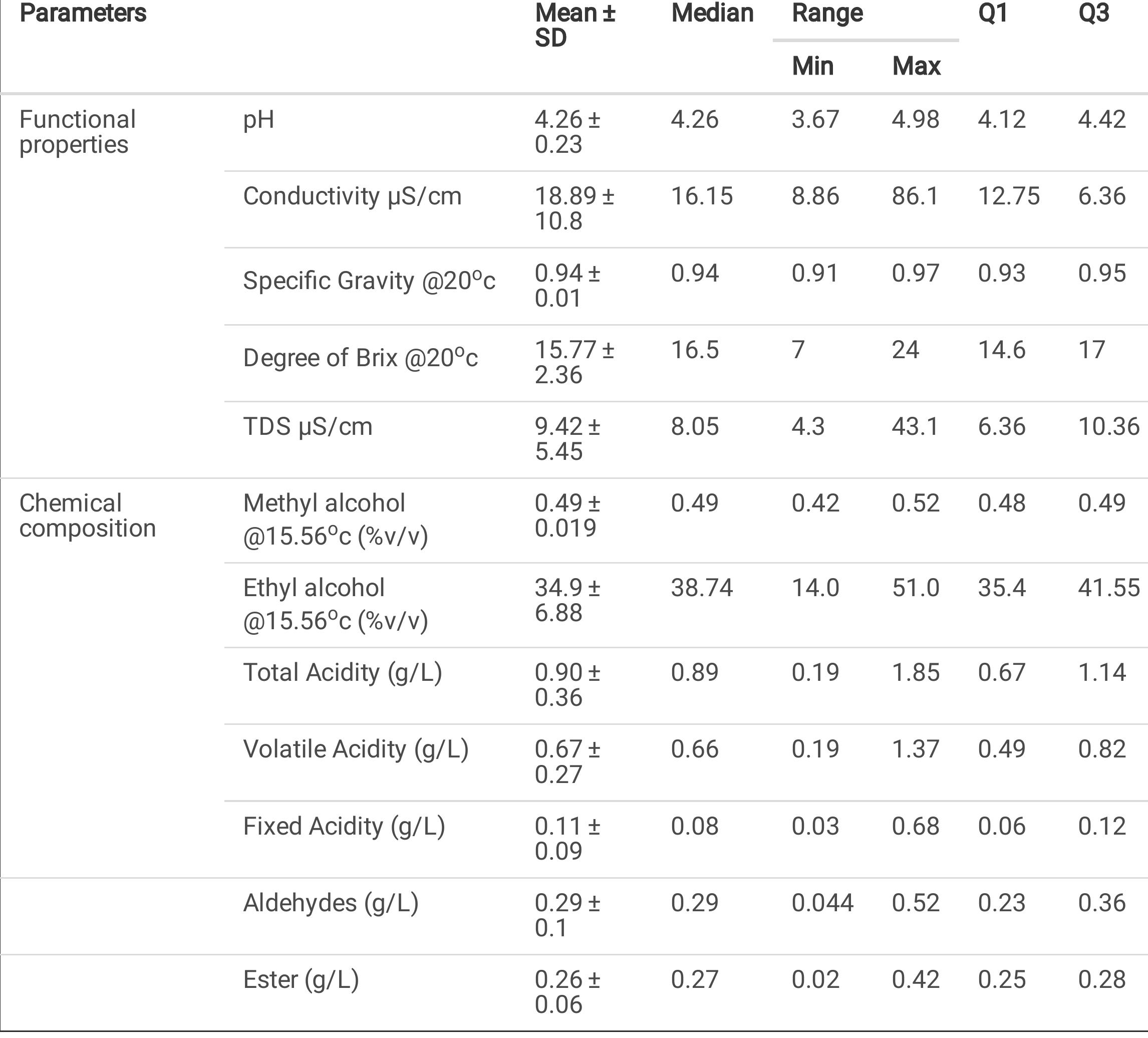Click the Parameters column header
This screenshot has height=1038, width=1148.
pos(83,13)
